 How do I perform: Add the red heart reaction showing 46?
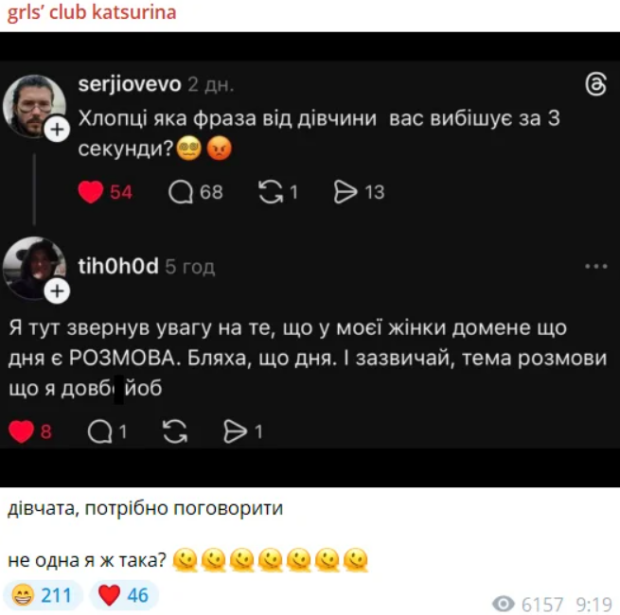pyautogui.click(x=124, y=595)
